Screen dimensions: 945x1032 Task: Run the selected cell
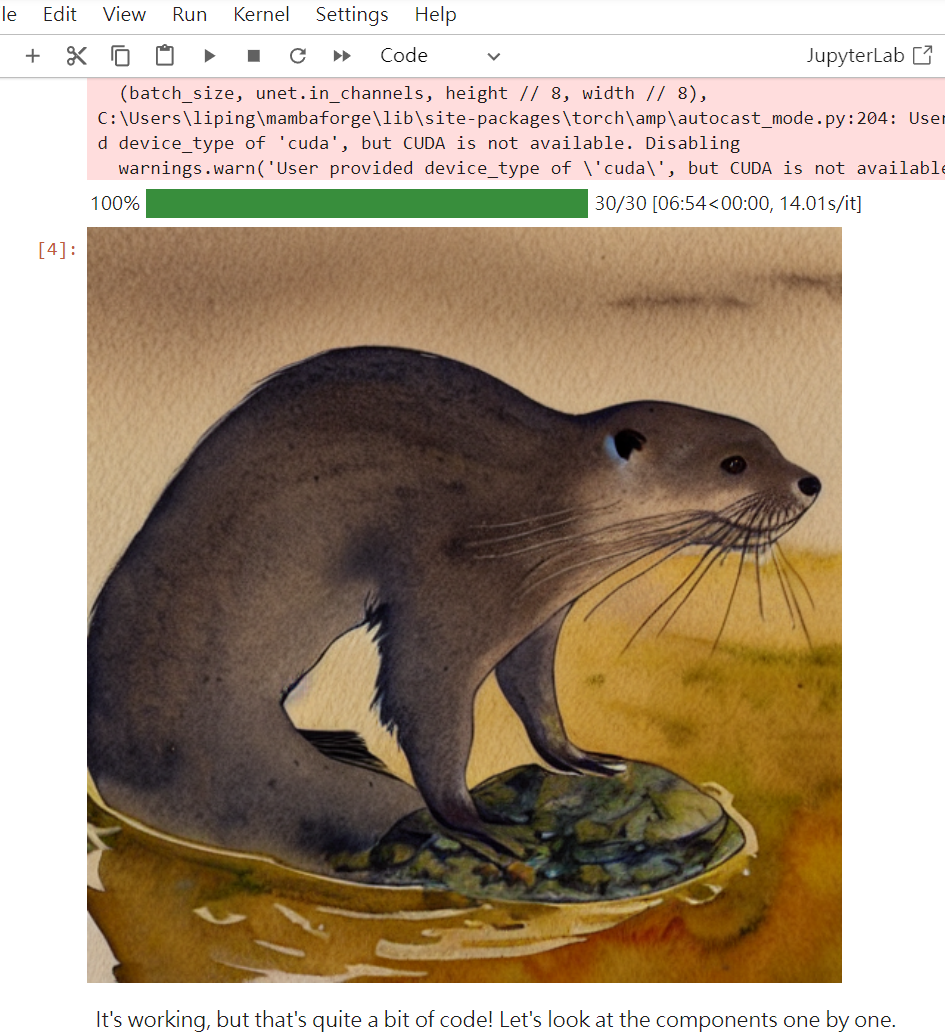point(209,56)
